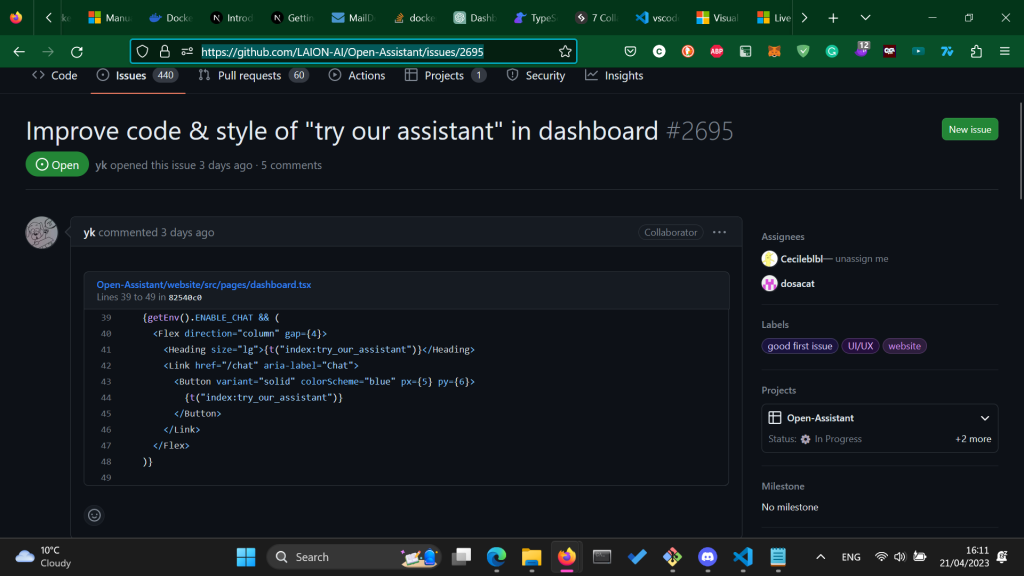
Task: View the repository Insights tab
Action: click(614, 76)
